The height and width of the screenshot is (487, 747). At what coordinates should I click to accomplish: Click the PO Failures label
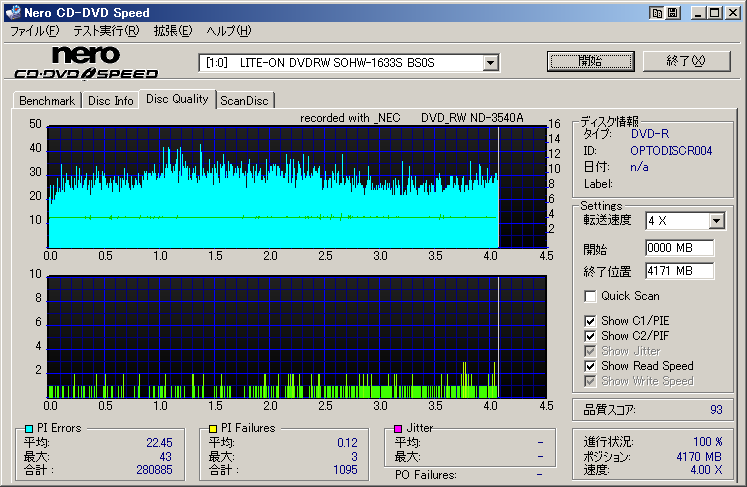pyautogui.click(x=425, y=475)
